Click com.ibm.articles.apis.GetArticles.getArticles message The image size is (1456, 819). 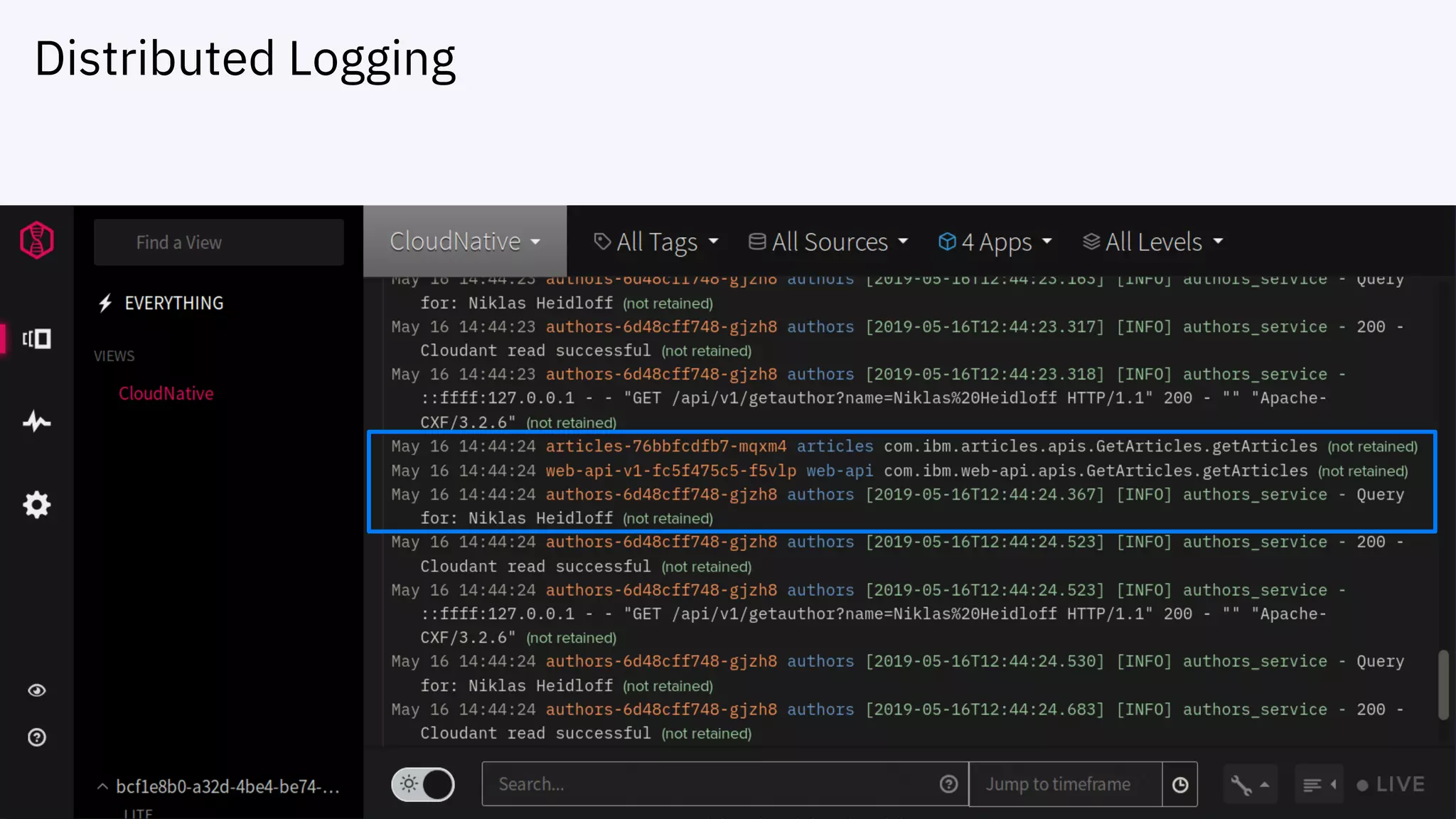(x=1101, y=446)
